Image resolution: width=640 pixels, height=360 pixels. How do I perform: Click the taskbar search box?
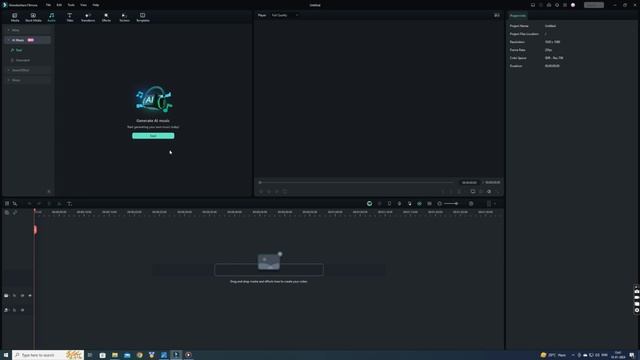pyautogui.click(x=48, y=355)
